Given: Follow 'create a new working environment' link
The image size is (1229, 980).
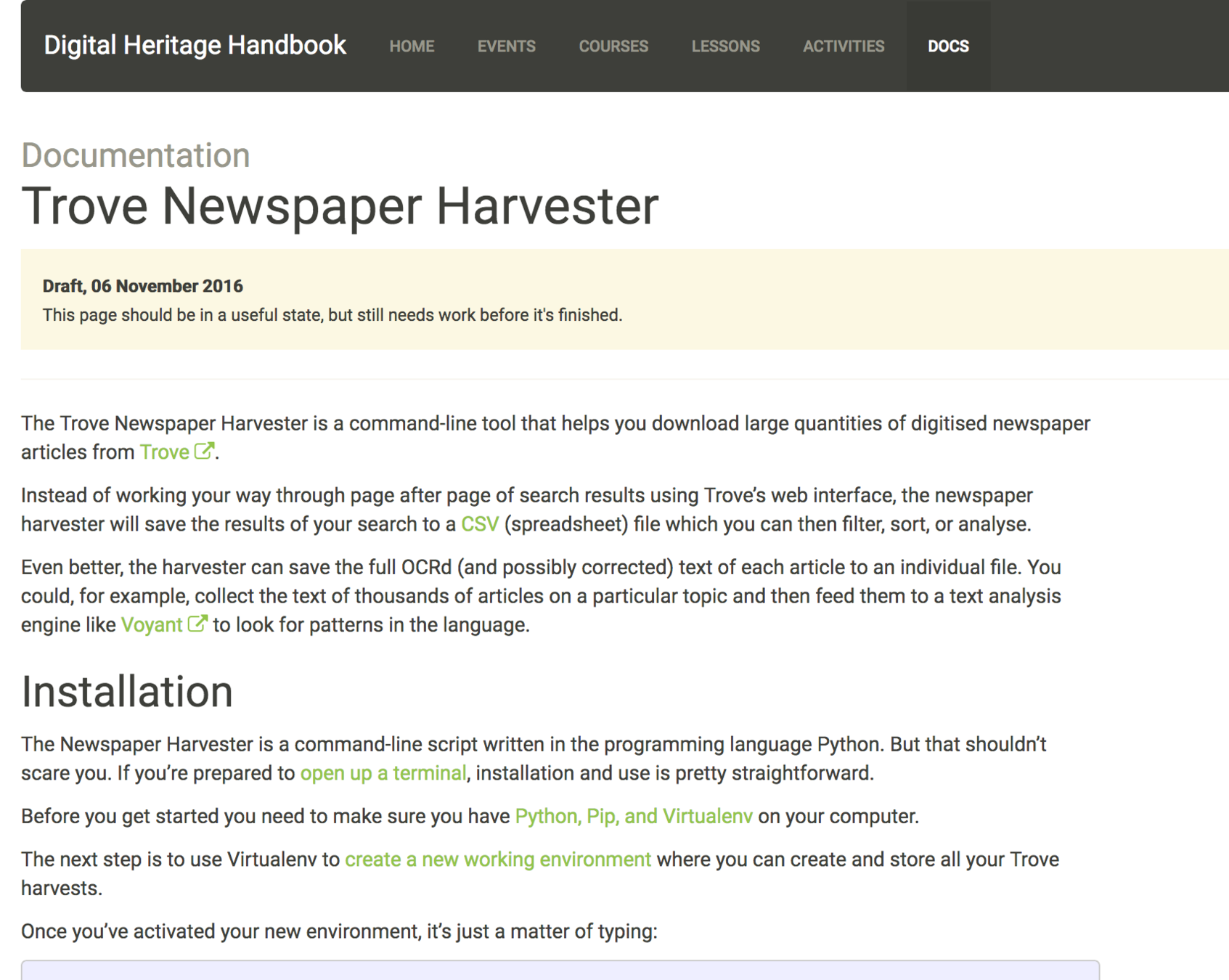Looking at the screenshot, I should [498, 859].
